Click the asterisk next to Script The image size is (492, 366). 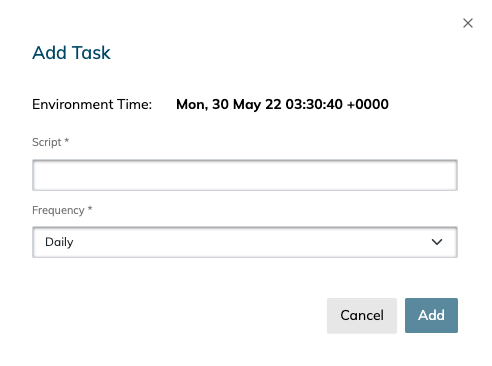67,140
